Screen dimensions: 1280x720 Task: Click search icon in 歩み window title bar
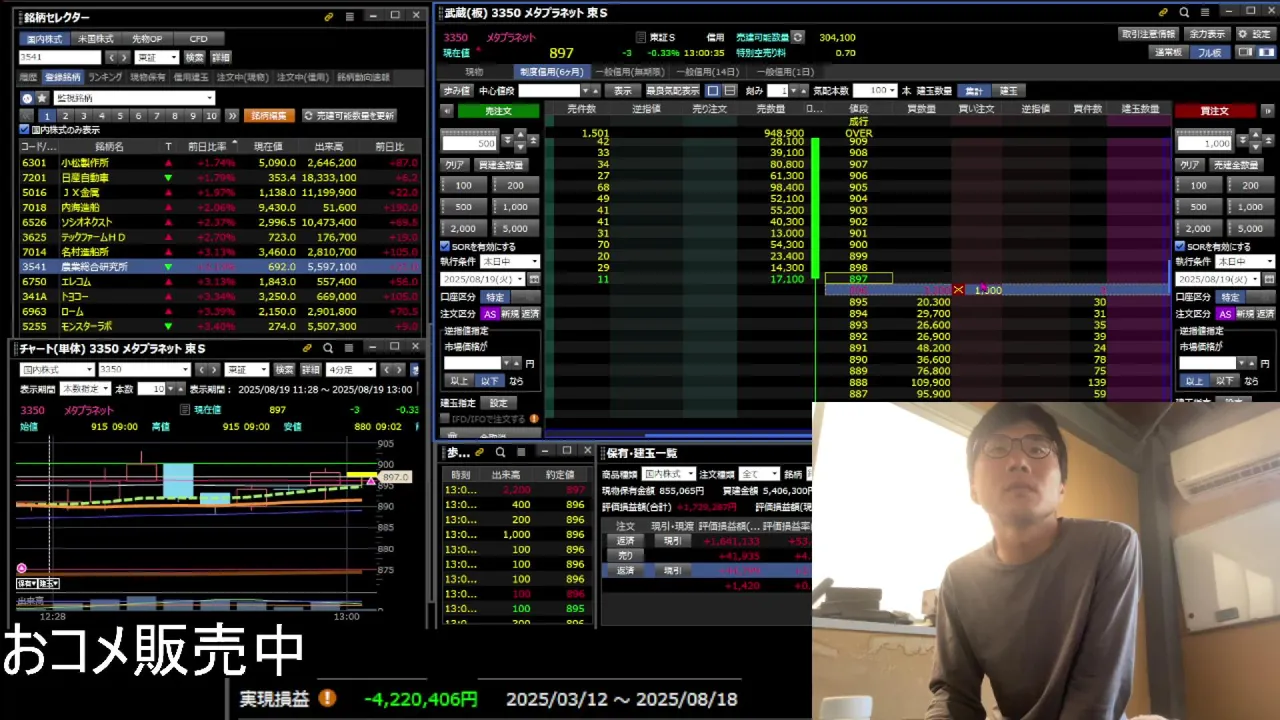pos(500,452)
